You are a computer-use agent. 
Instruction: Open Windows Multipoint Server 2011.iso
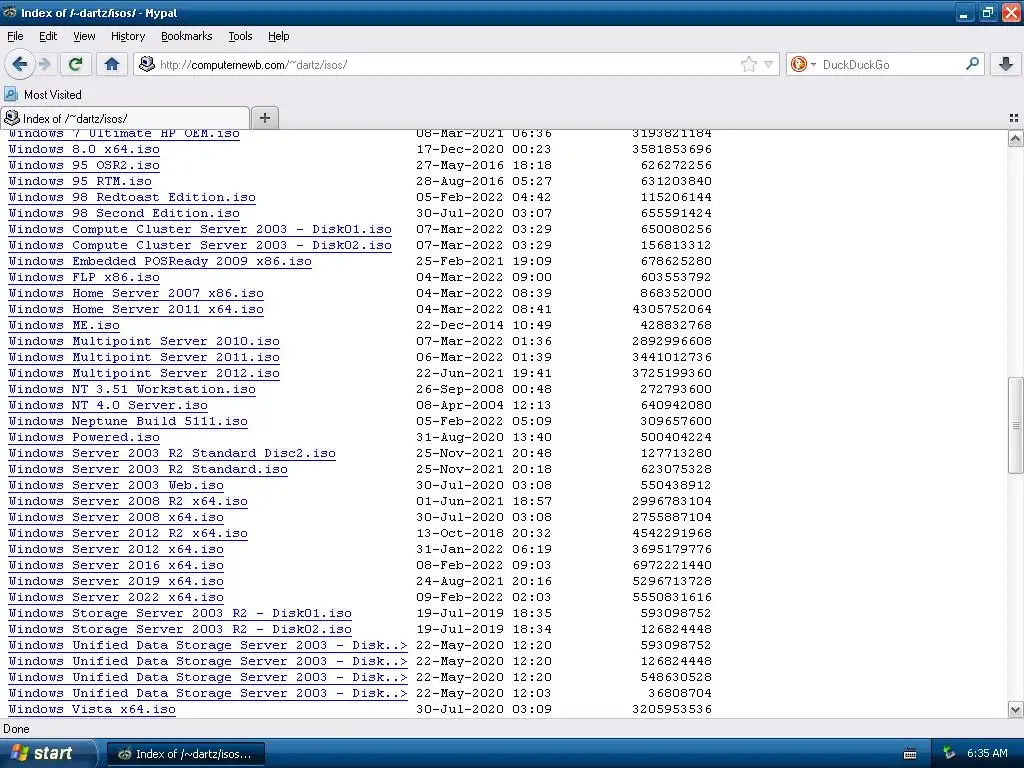click(144, 357)
